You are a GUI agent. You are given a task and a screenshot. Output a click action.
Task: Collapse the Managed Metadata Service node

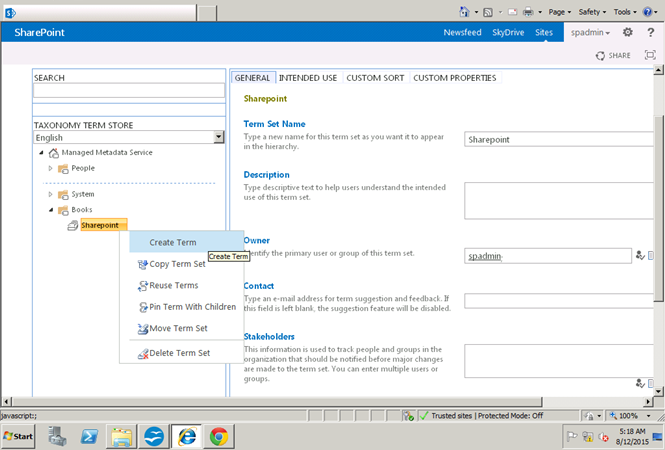[x=41, y=152]
